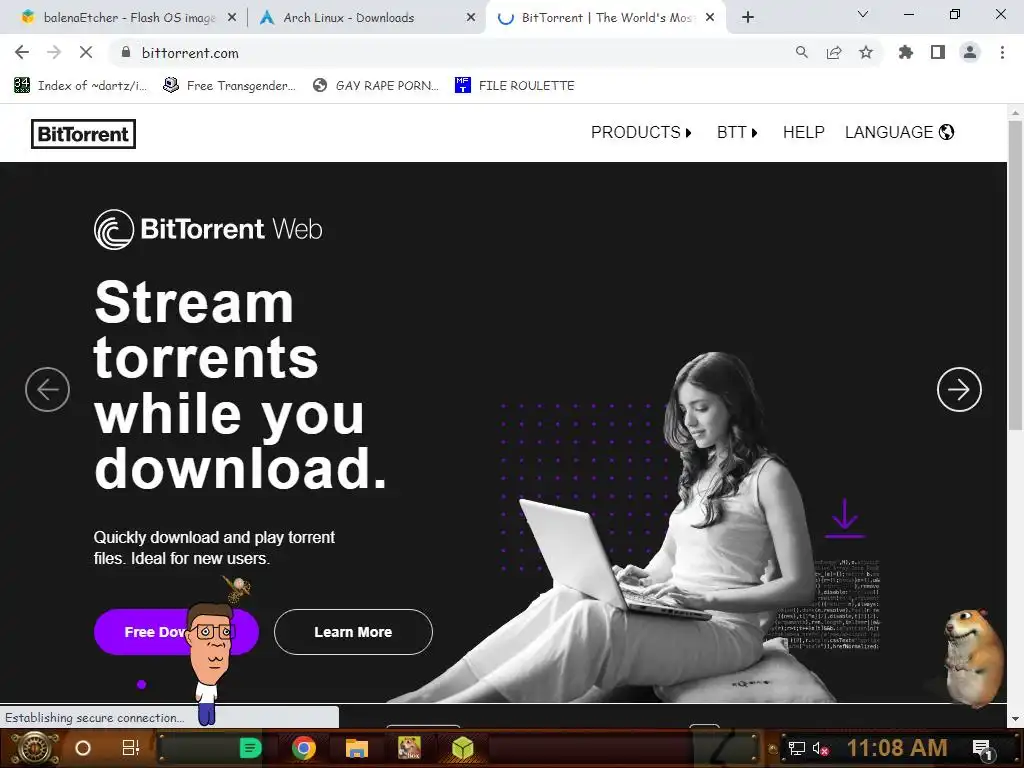Close the Arch Linux Downloads tab
This screenshot has height=768, width=1024.
(471, 18)
